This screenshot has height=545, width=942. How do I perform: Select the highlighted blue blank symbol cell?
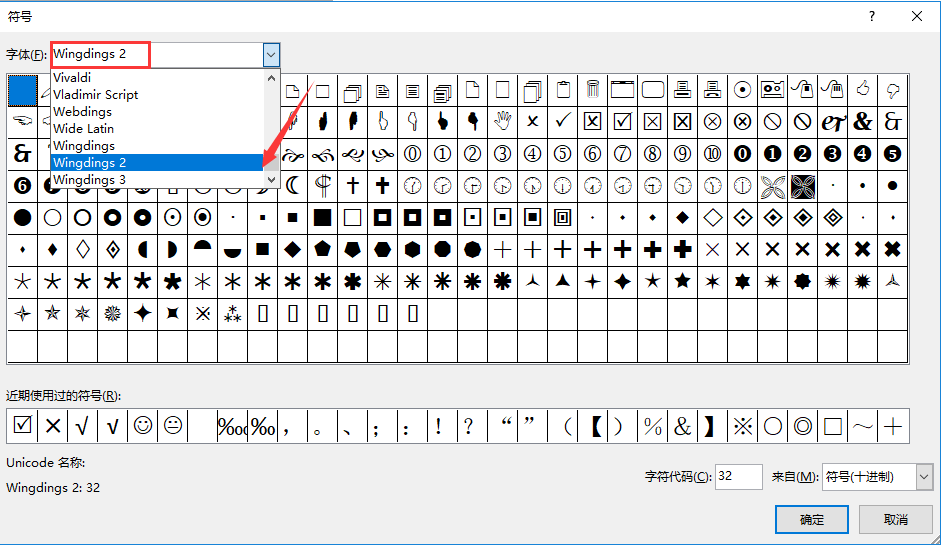coord(22,90)
